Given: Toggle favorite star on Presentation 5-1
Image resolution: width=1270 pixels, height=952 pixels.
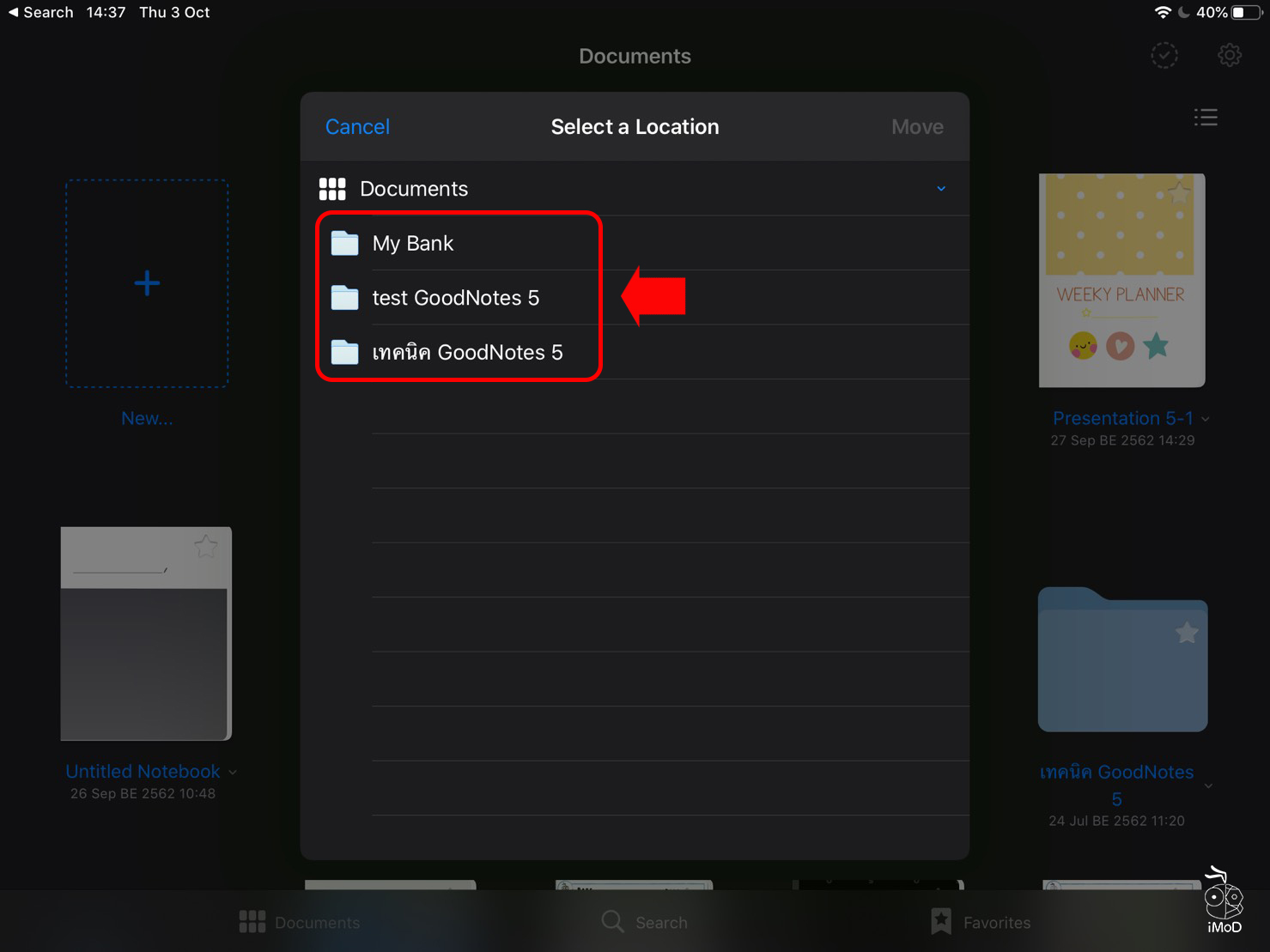Looking at the screenshot, I should pyautogui.click(x=1180, y=193).
